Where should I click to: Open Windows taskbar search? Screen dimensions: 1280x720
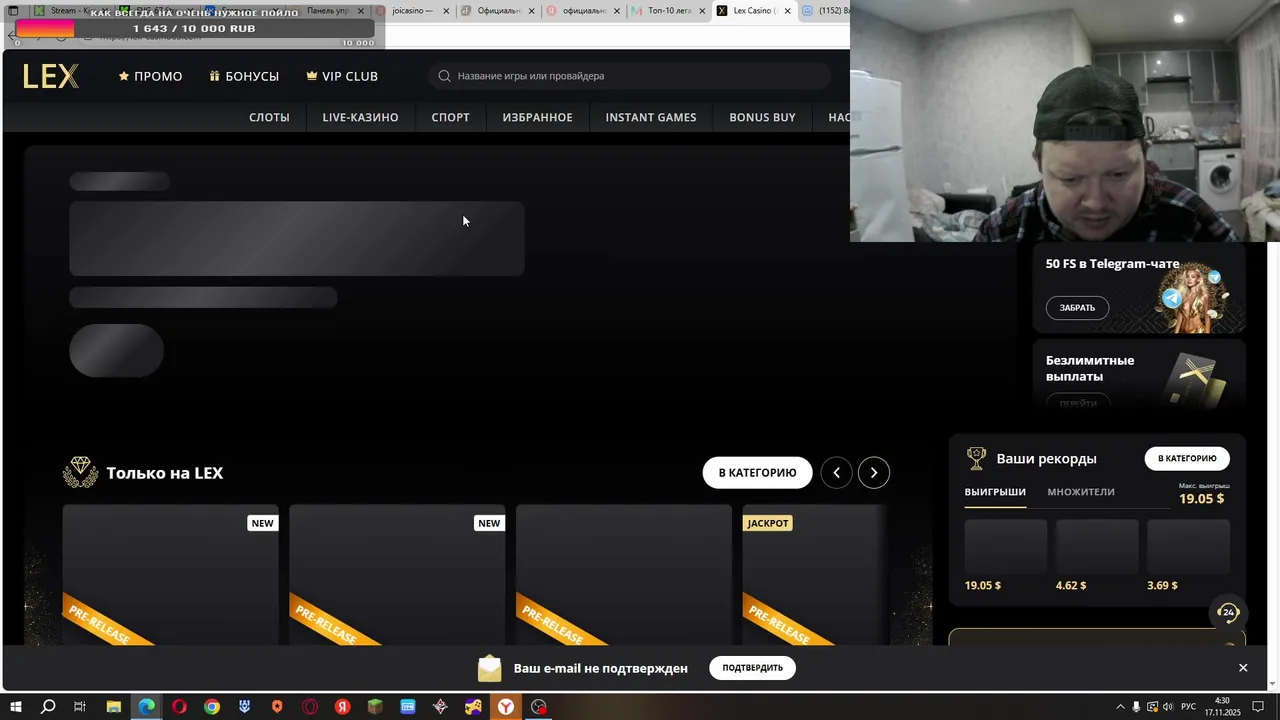click(x=48, y=707)
